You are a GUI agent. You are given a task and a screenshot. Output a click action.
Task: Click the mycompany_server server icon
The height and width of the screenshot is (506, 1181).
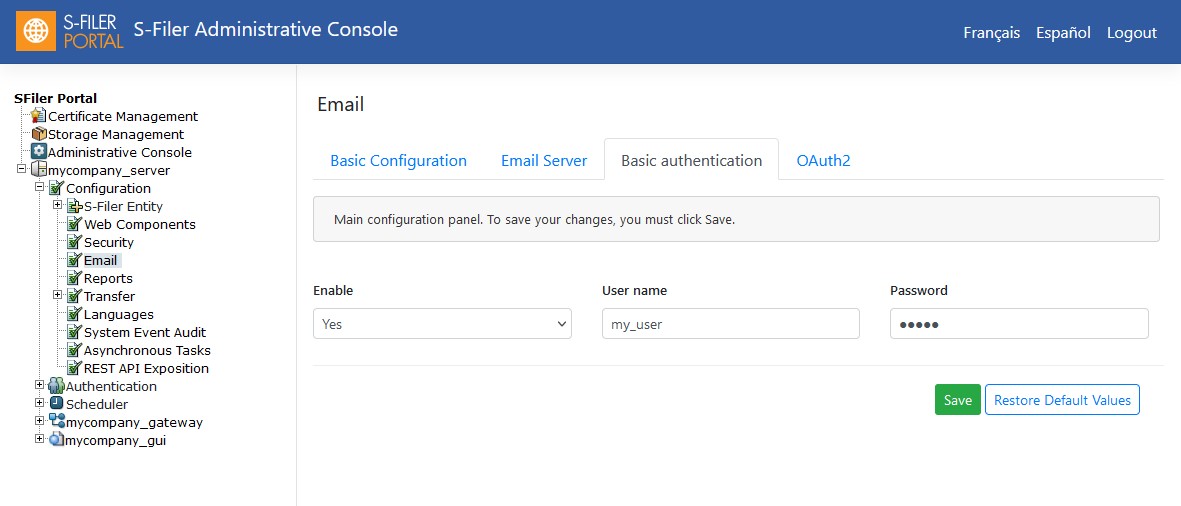[38, 170]
